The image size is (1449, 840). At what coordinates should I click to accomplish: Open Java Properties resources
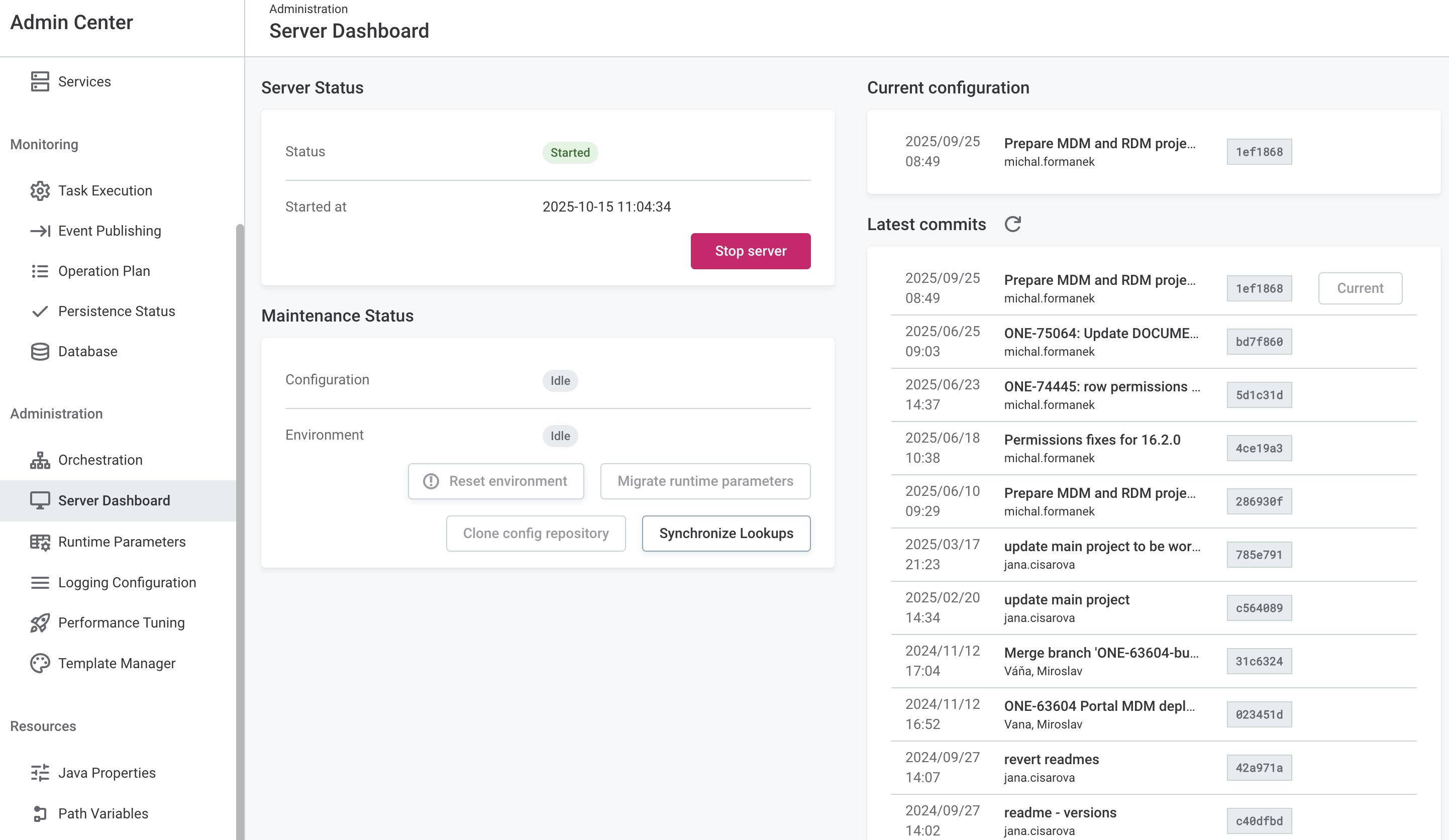click(107, 773)
